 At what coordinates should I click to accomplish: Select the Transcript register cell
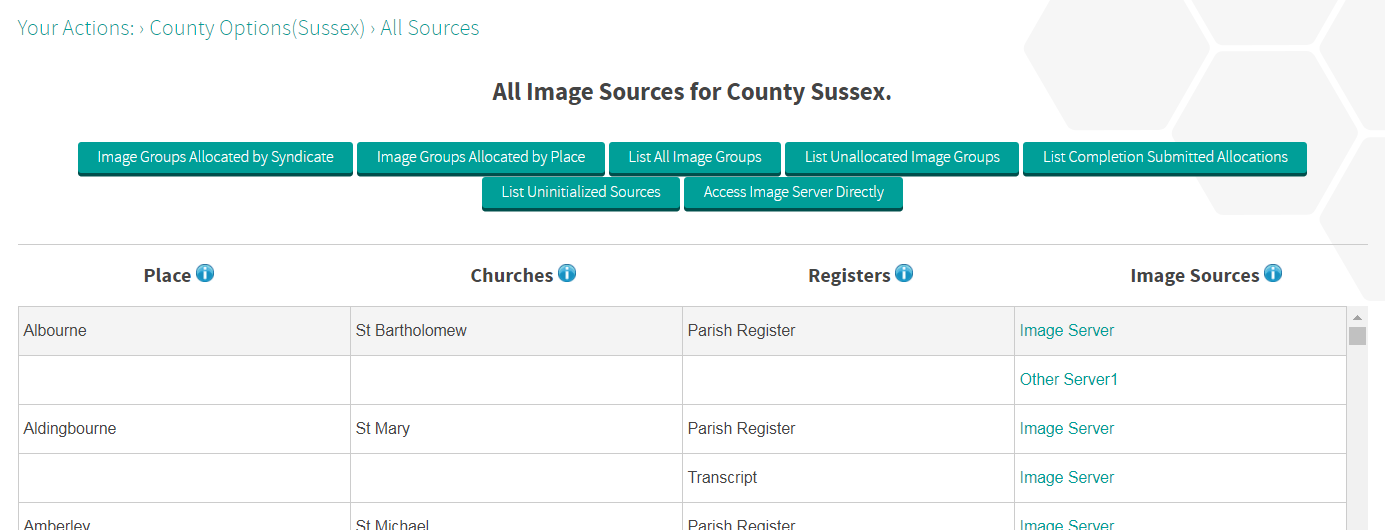point(849,478)
